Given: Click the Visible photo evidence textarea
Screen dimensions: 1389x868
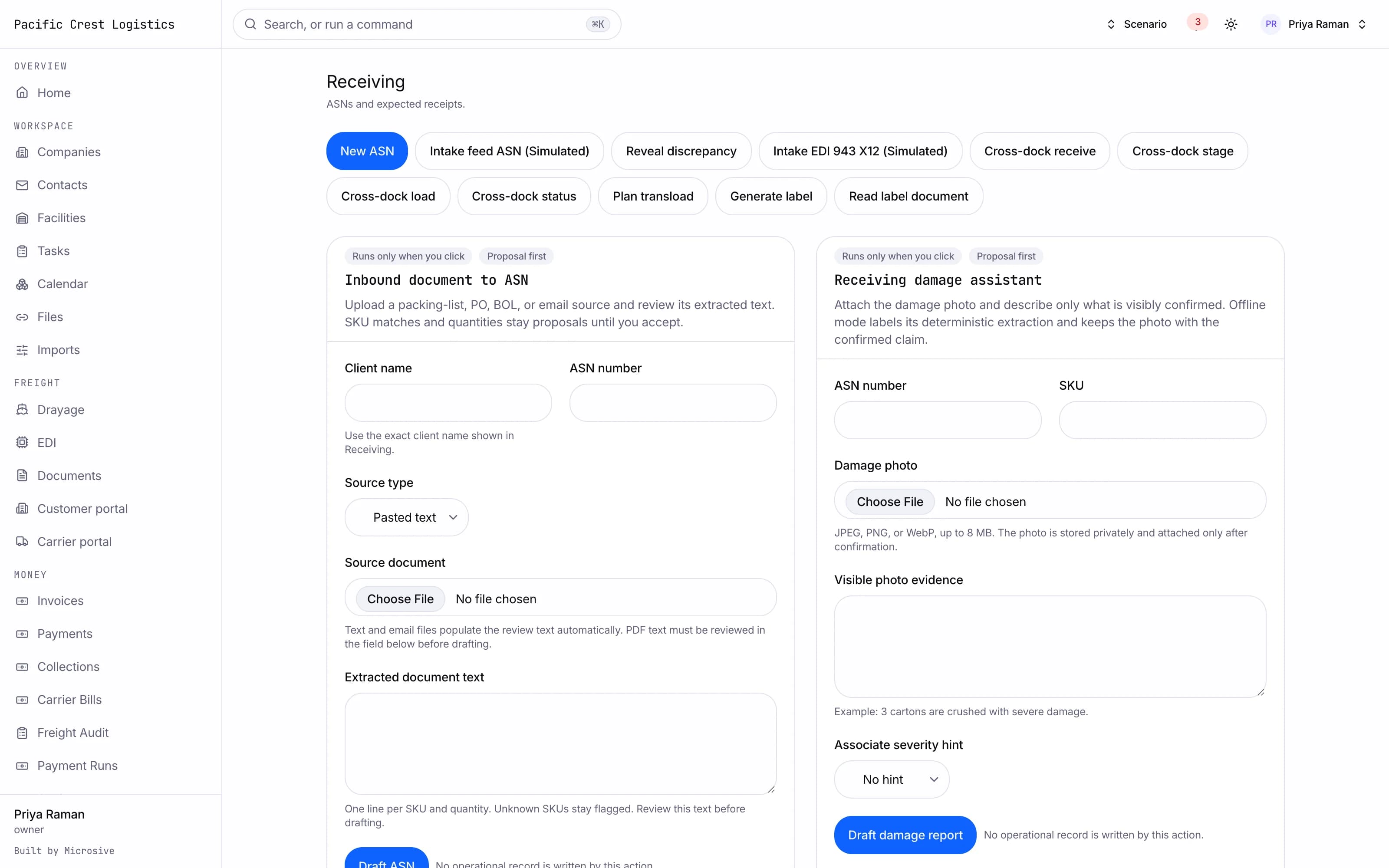Looking at the screenshot, I should point(1050,646).
